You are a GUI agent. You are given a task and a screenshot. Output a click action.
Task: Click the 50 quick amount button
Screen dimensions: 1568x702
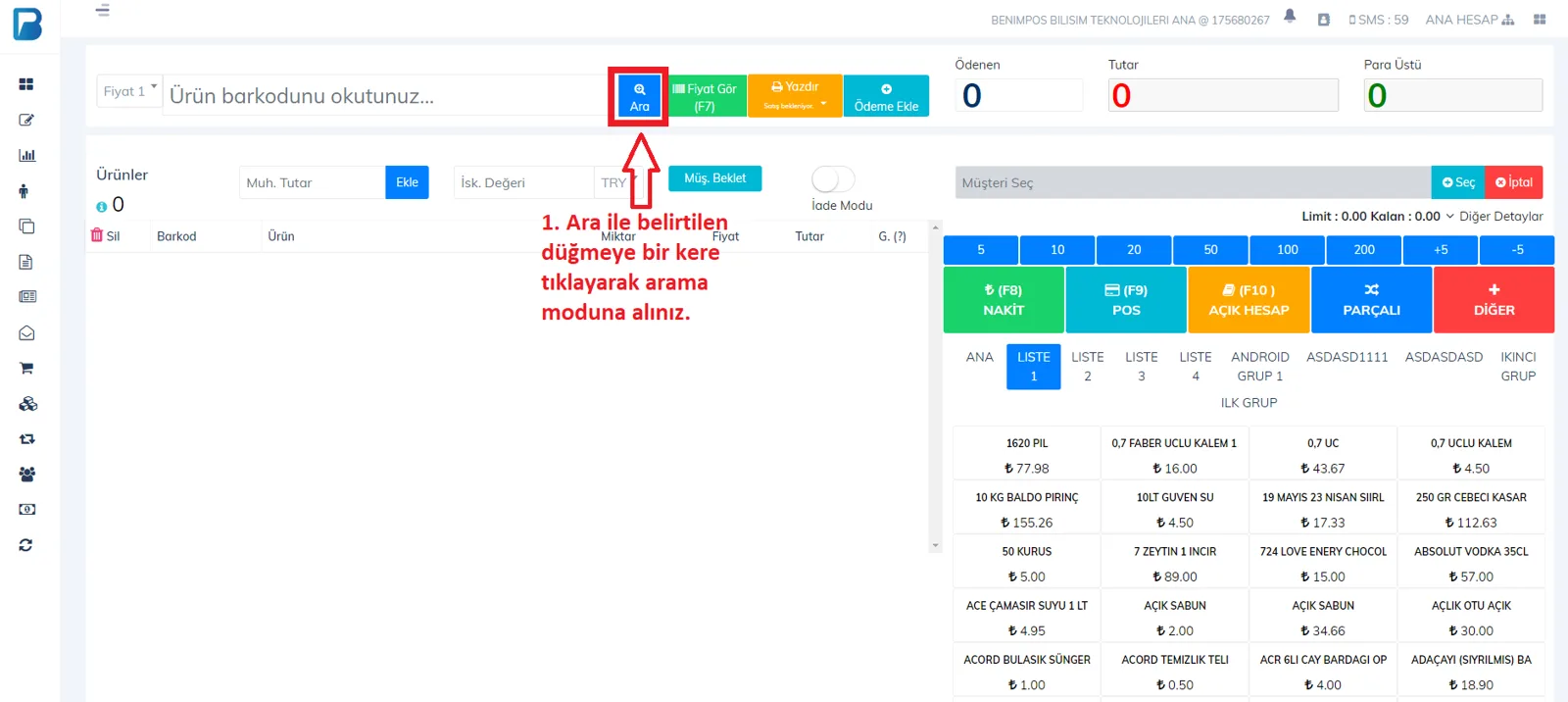[x=1210, y=250]
